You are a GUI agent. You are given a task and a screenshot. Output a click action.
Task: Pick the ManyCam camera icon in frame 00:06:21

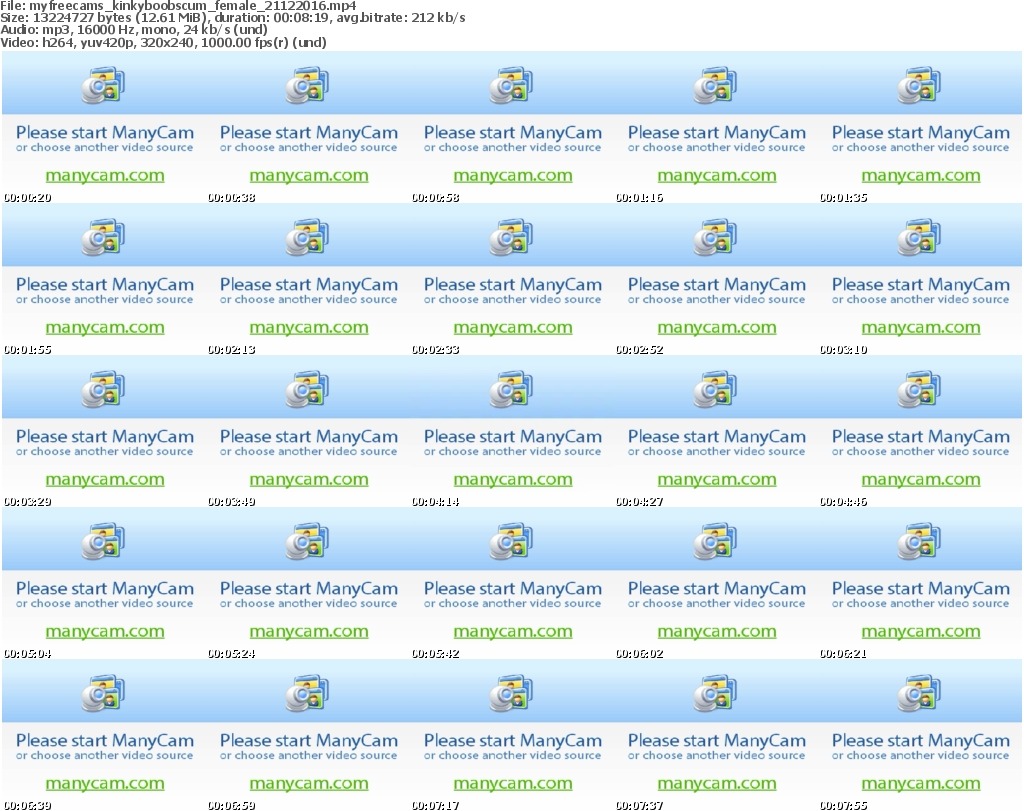pos(919,541)
